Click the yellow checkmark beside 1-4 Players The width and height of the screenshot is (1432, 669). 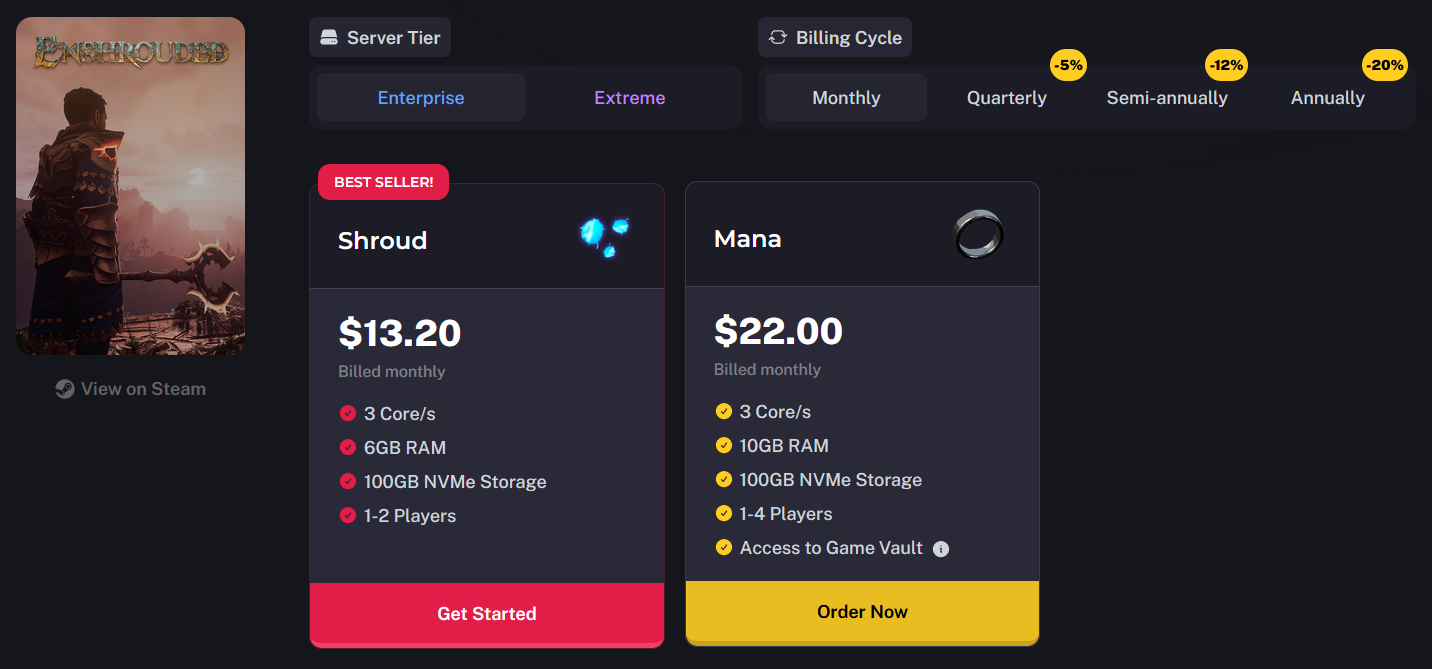(x=724, y=514)
